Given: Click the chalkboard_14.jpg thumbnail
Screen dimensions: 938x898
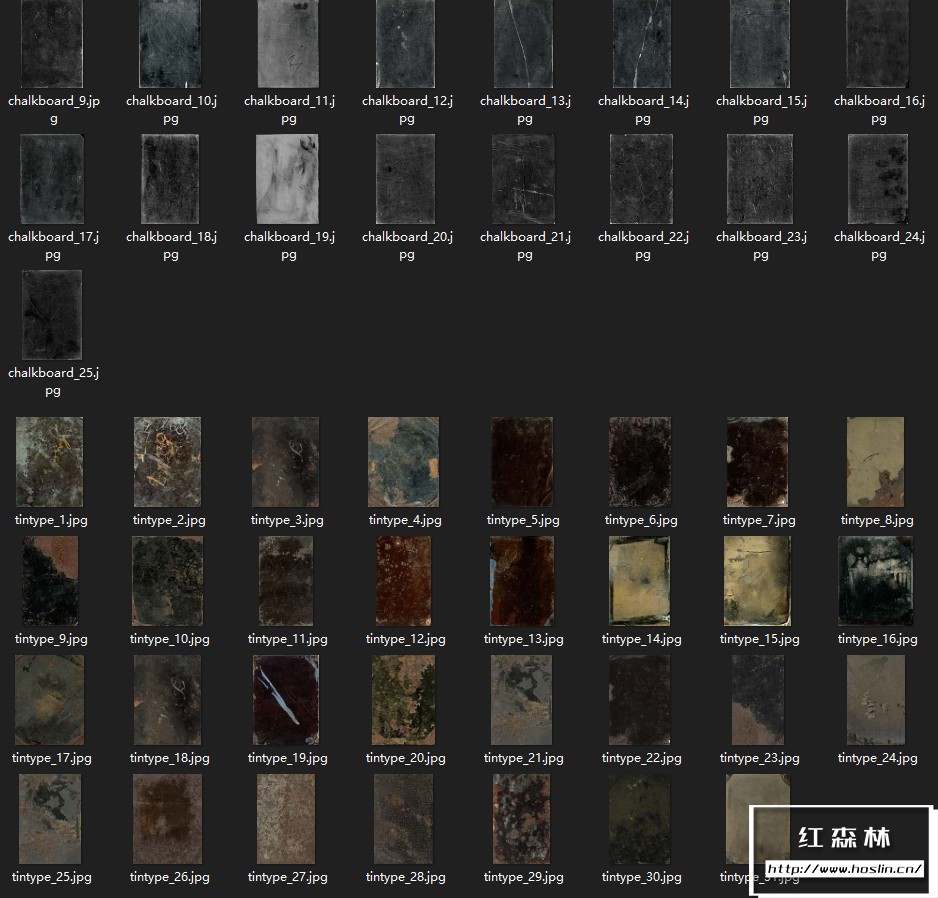Looking at the screenshot, I should coord(641,44).
